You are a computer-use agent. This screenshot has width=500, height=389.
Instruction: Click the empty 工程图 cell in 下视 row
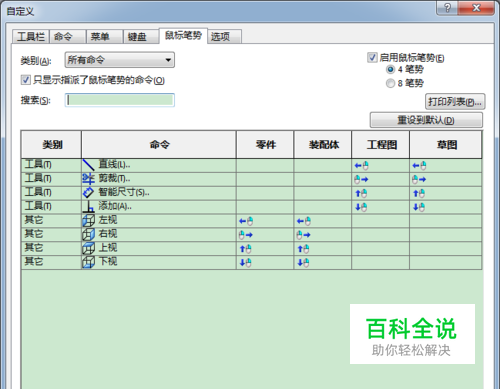(381, 263)
